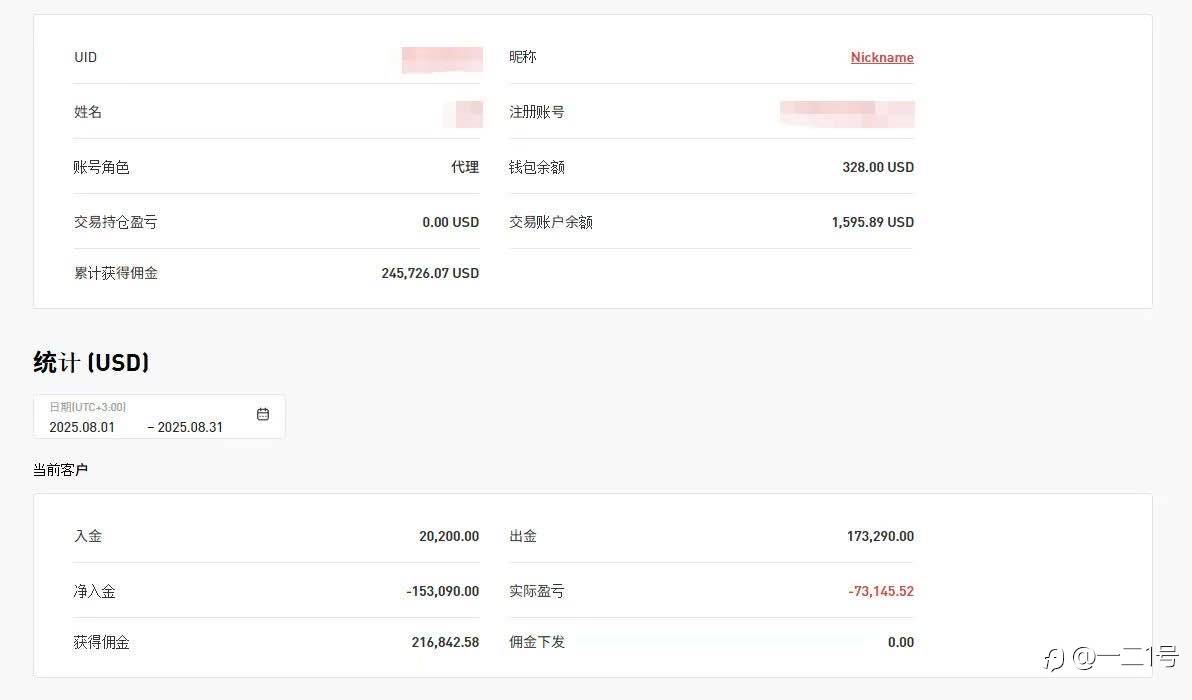
Task: Click the blurred 注册账号 value
Action: click(x=847, y=112)
